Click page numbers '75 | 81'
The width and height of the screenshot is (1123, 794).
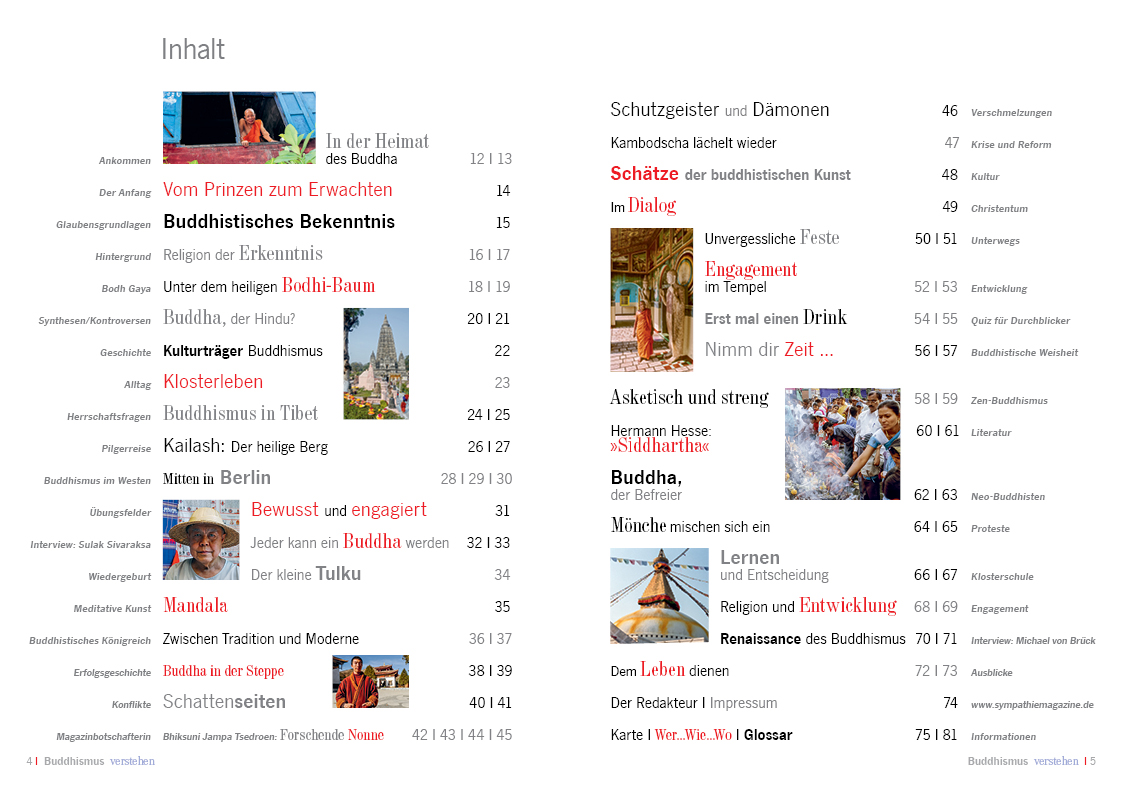[x=935, y=735]
